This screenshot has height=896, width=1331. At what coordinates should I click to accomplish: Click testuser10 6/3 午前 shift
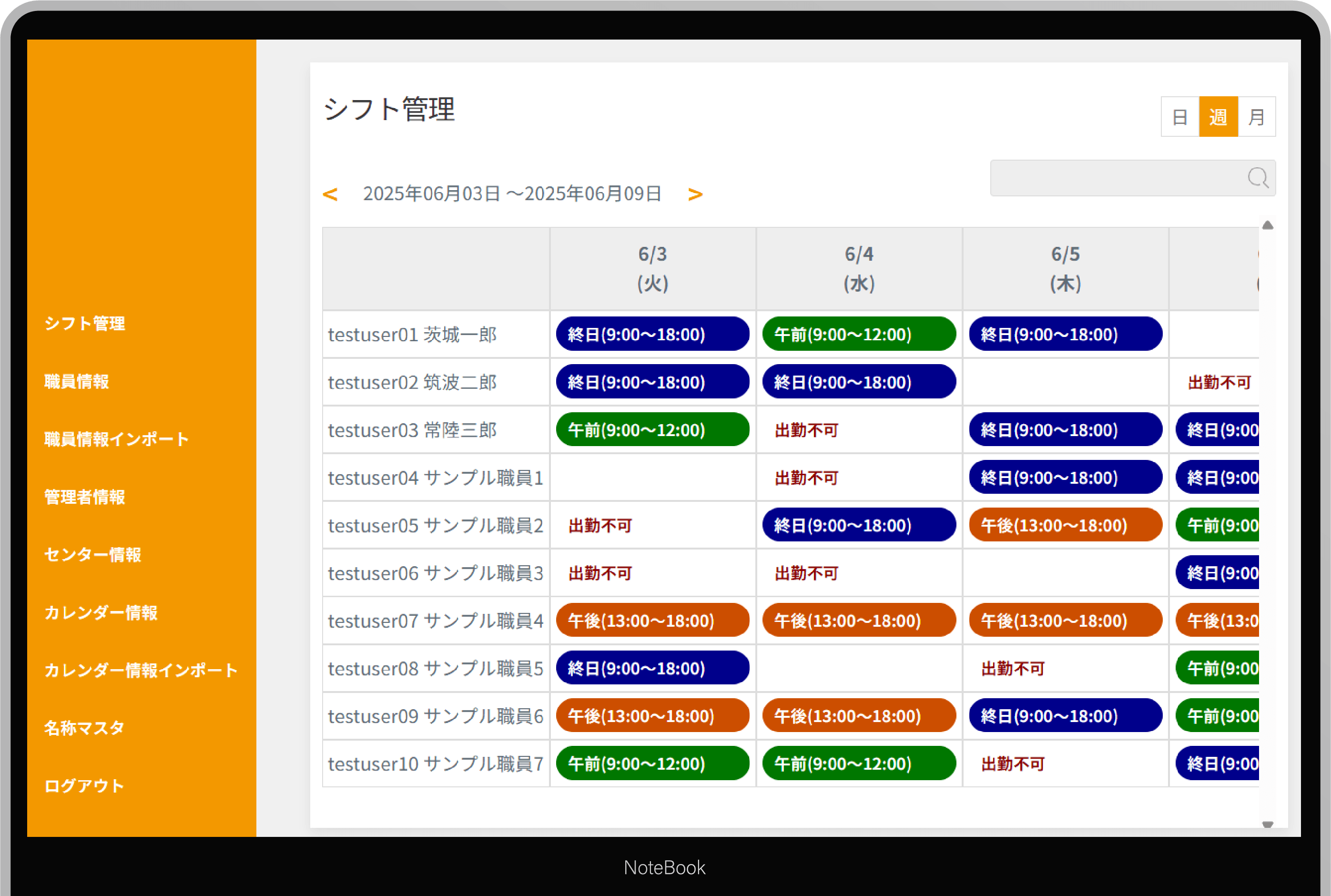coord(652,764)
